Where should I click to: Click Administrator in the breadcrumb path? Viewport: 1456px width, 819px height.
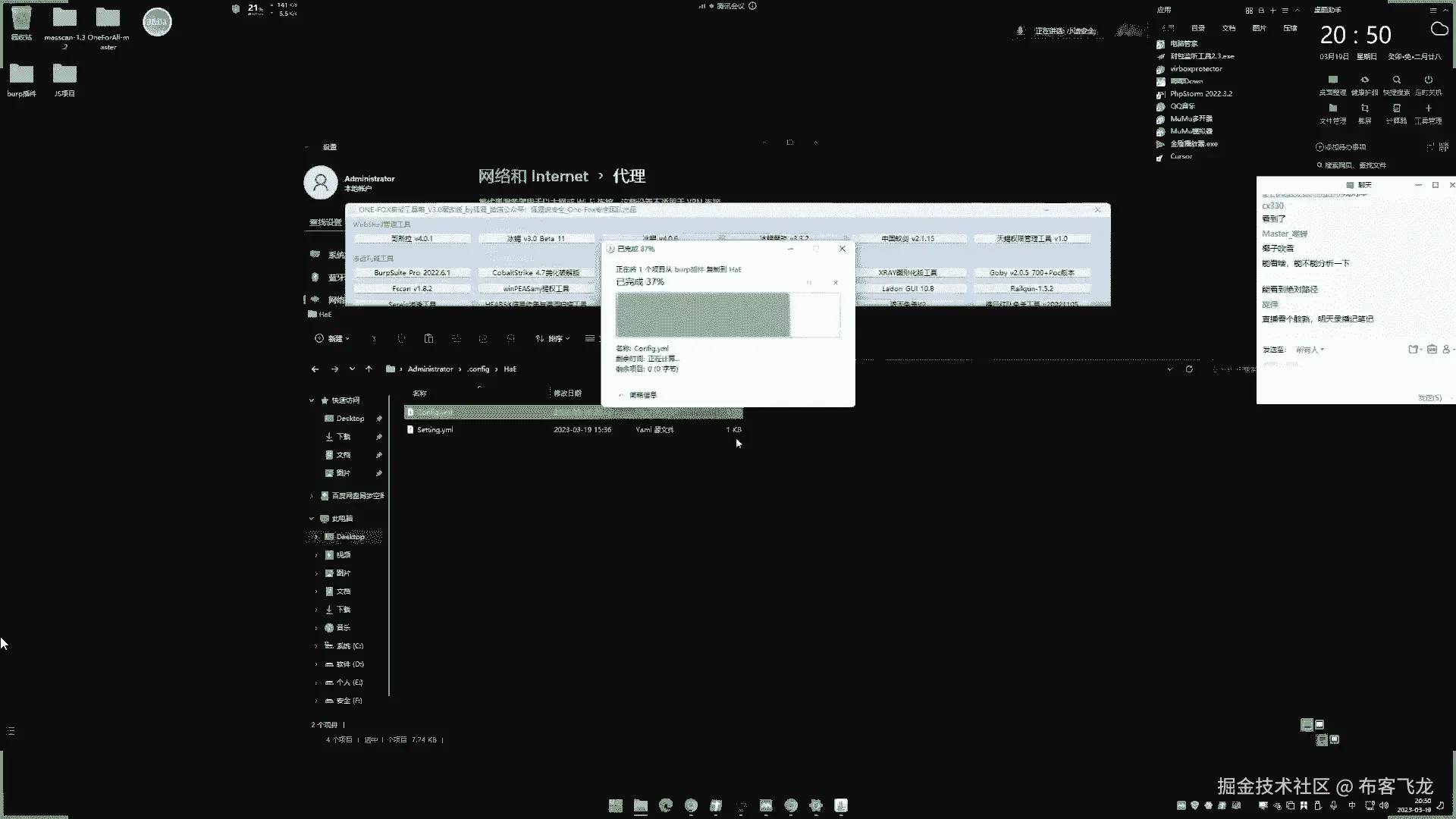coord(430,369)
